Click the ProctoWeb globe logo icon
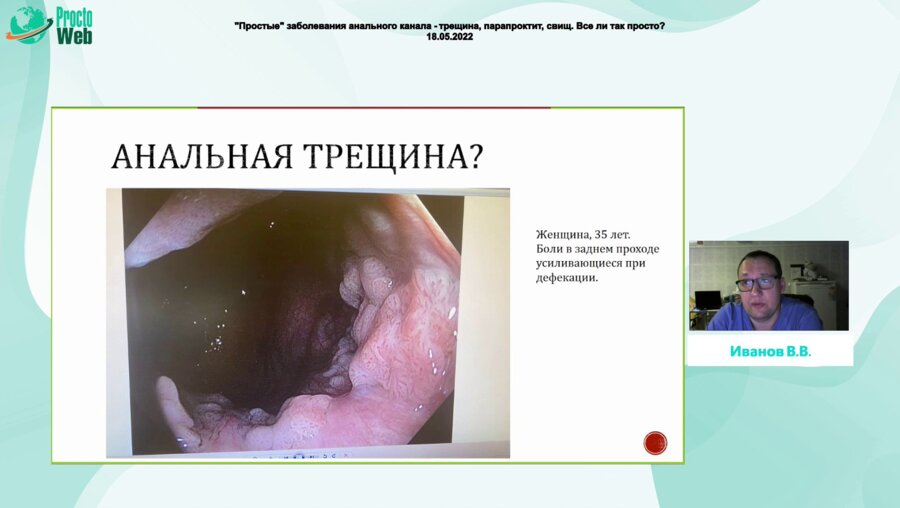This screenshot has height=508, width=900. [27, 24]
